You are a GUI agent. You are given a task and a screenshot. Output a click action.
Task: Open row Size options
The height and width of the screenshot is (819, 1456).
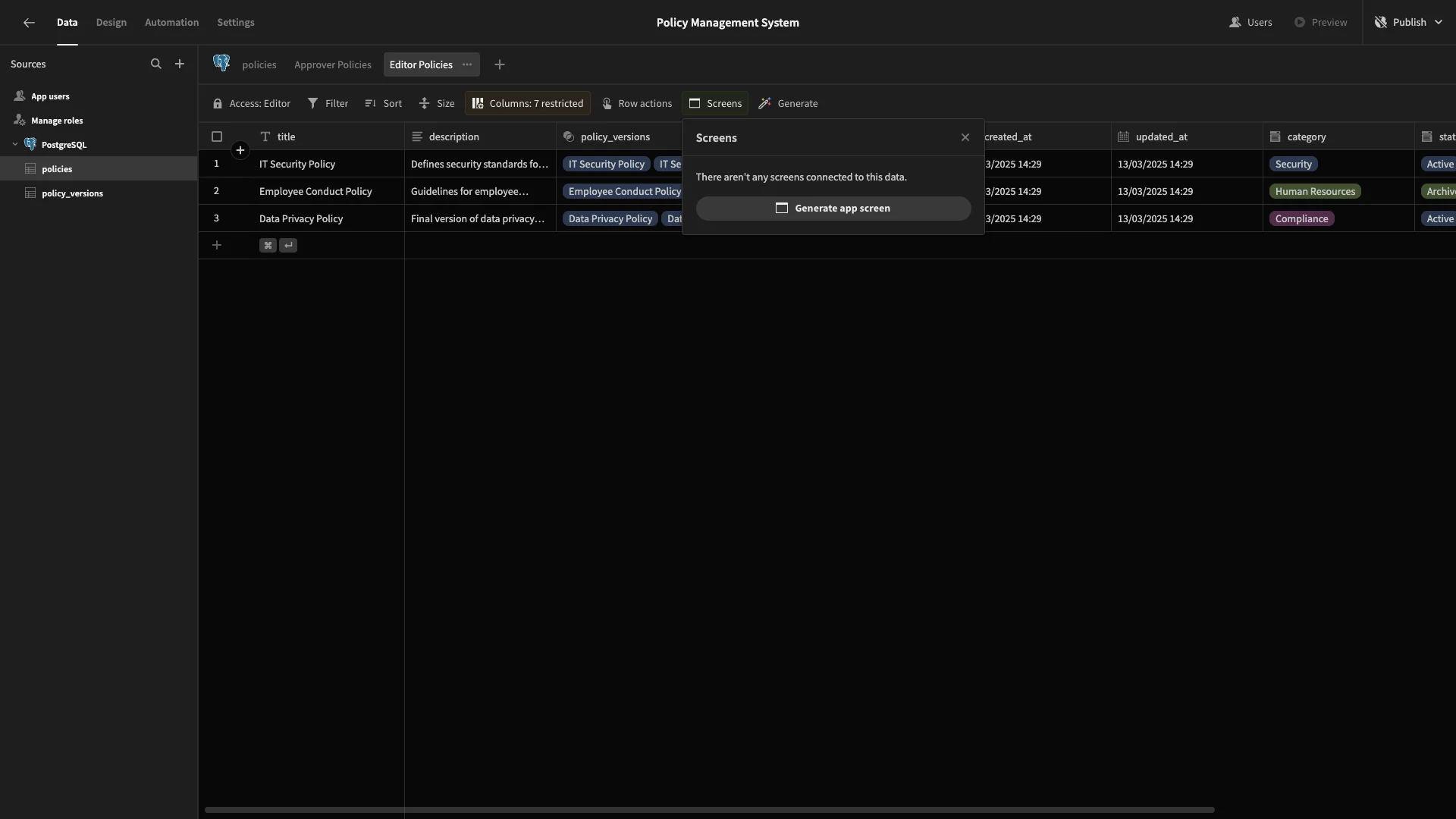click(437, 103)
